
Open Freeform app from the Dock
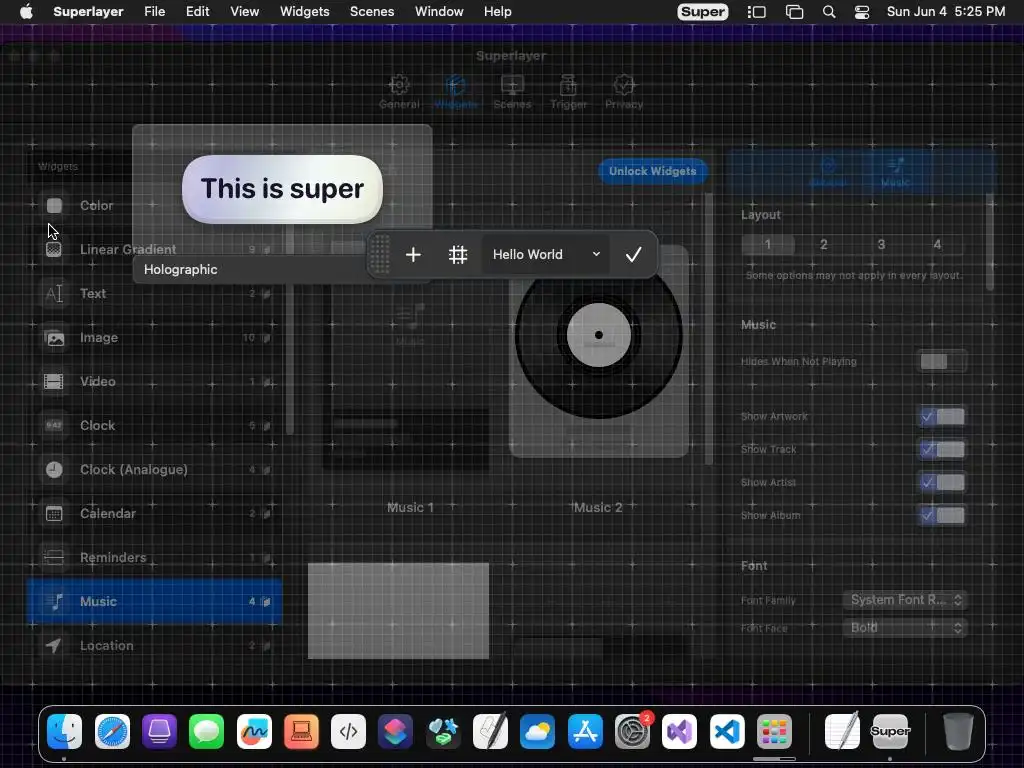click(x=254, y=731)
